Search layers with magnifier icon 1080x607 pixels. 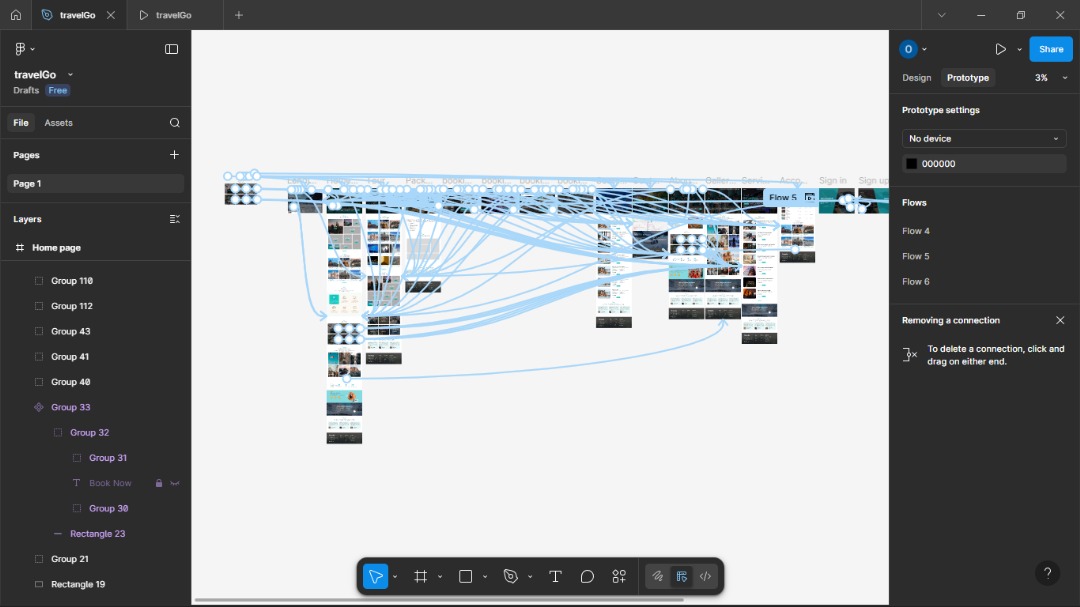[174, 123]
